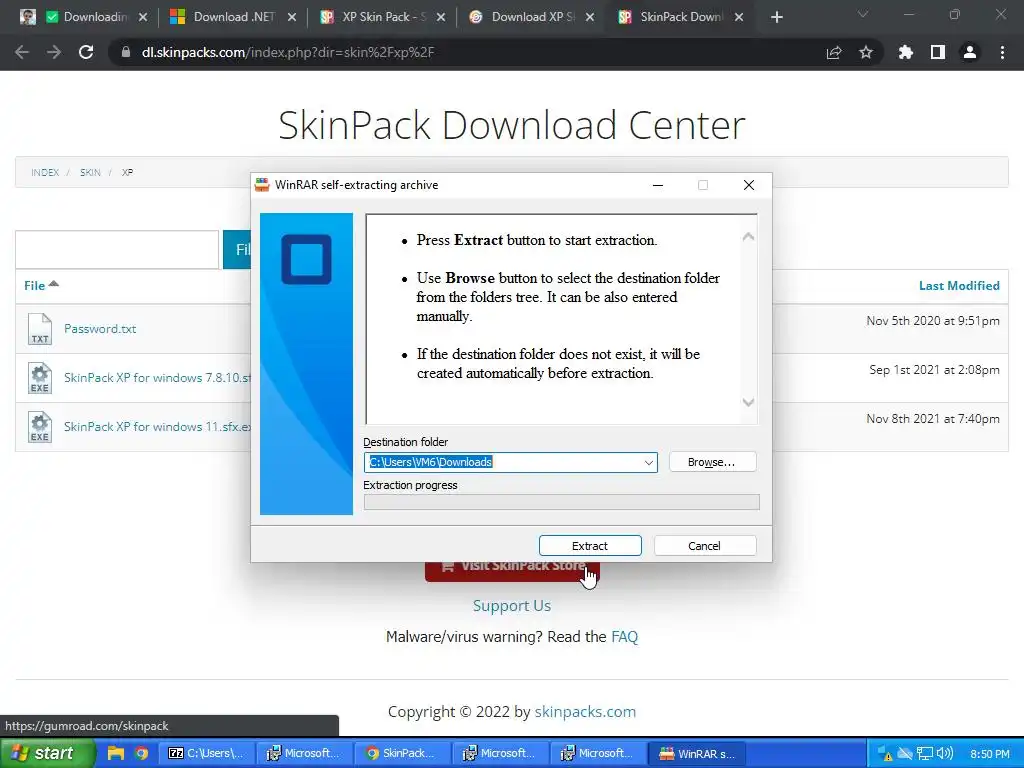The height and width of the screenshot is (768, 1024).
Task: Click the extraction progress bar
Action: pyautogui.click(x=562, y=502)
